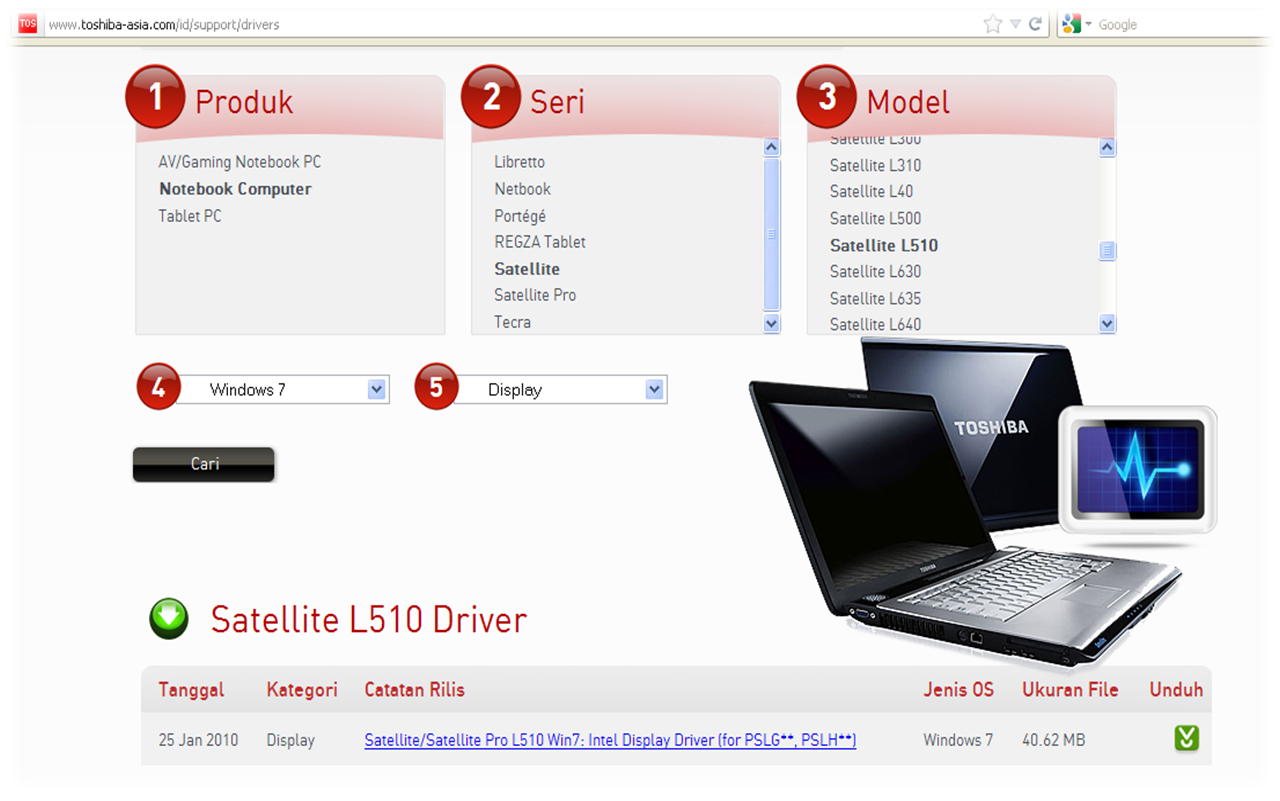This screenshot has height=801, width=1280.
Task: Choose Netbook series
Action: point(522,189)
